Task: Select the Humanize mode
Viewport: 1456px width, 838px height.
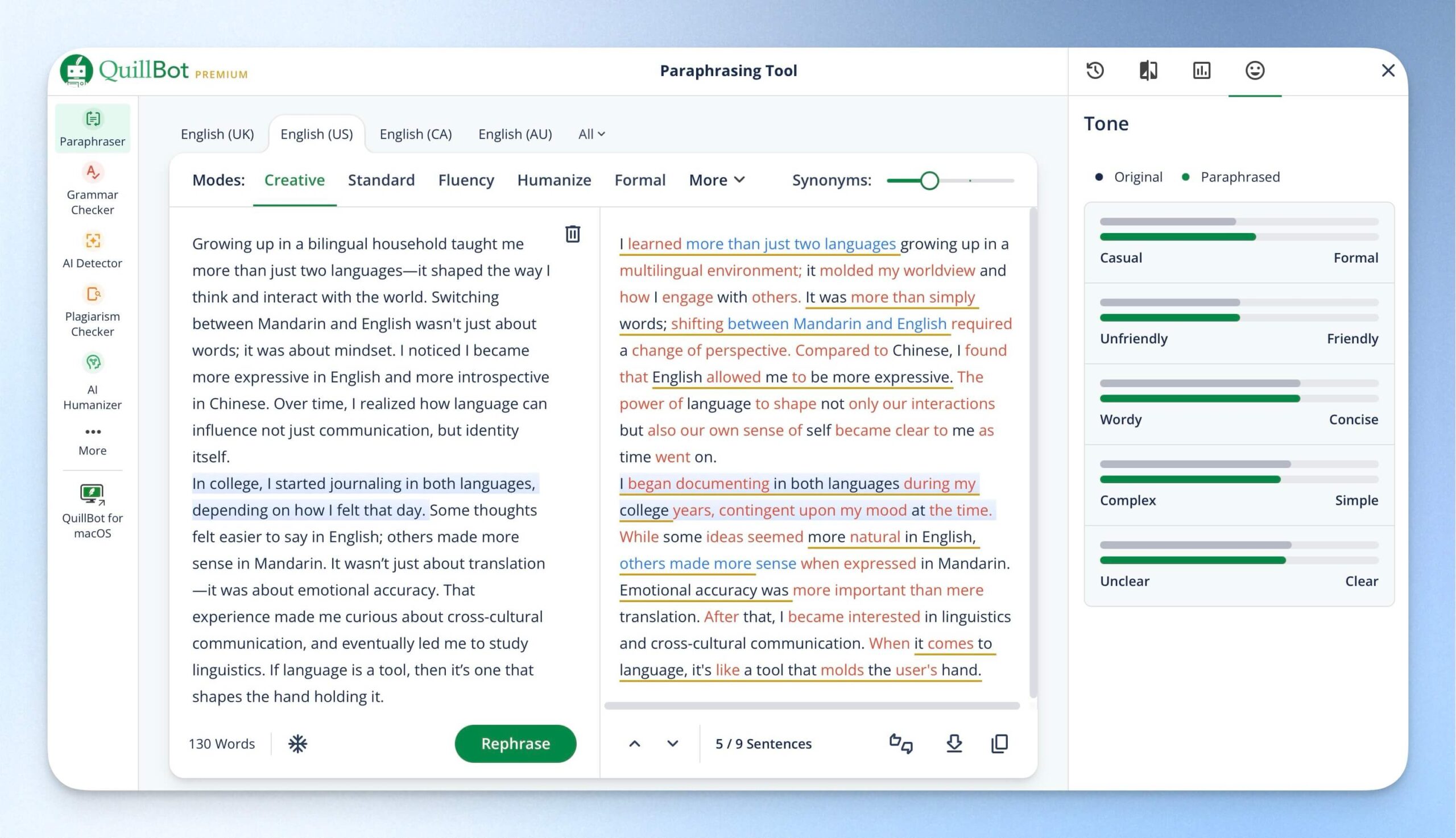Action: click(554, 180)
